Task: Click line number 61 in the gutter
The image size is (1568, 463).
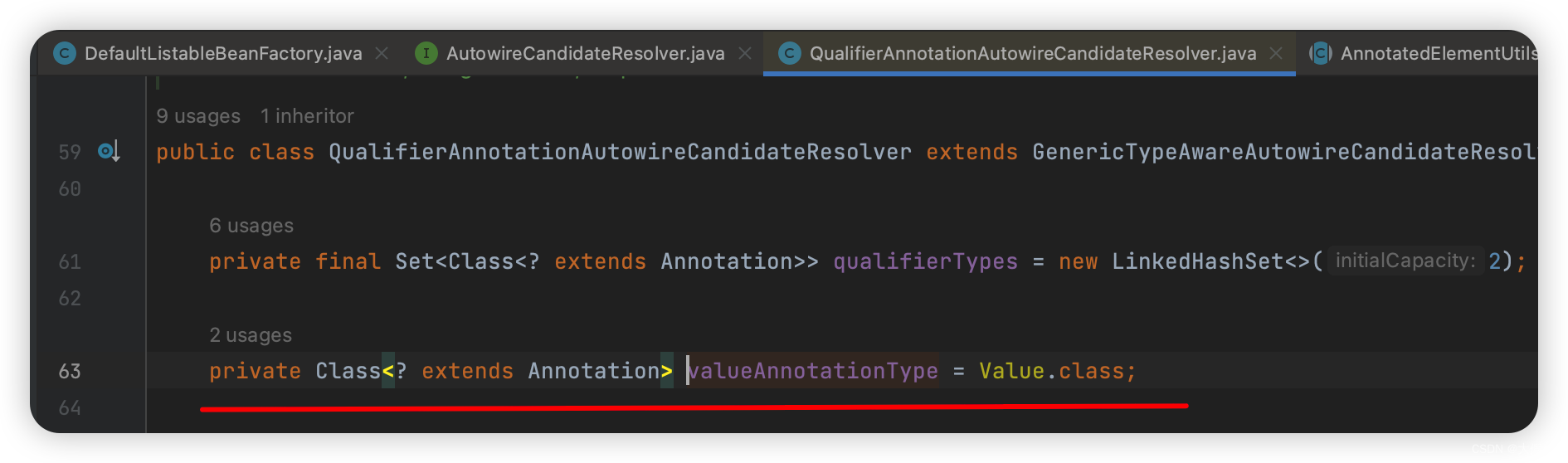Action: click(70, 262)
